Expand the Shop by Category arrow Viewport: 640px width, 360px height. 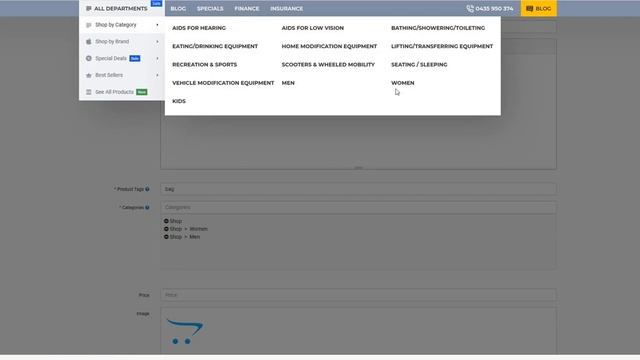(x=157, y=25)
